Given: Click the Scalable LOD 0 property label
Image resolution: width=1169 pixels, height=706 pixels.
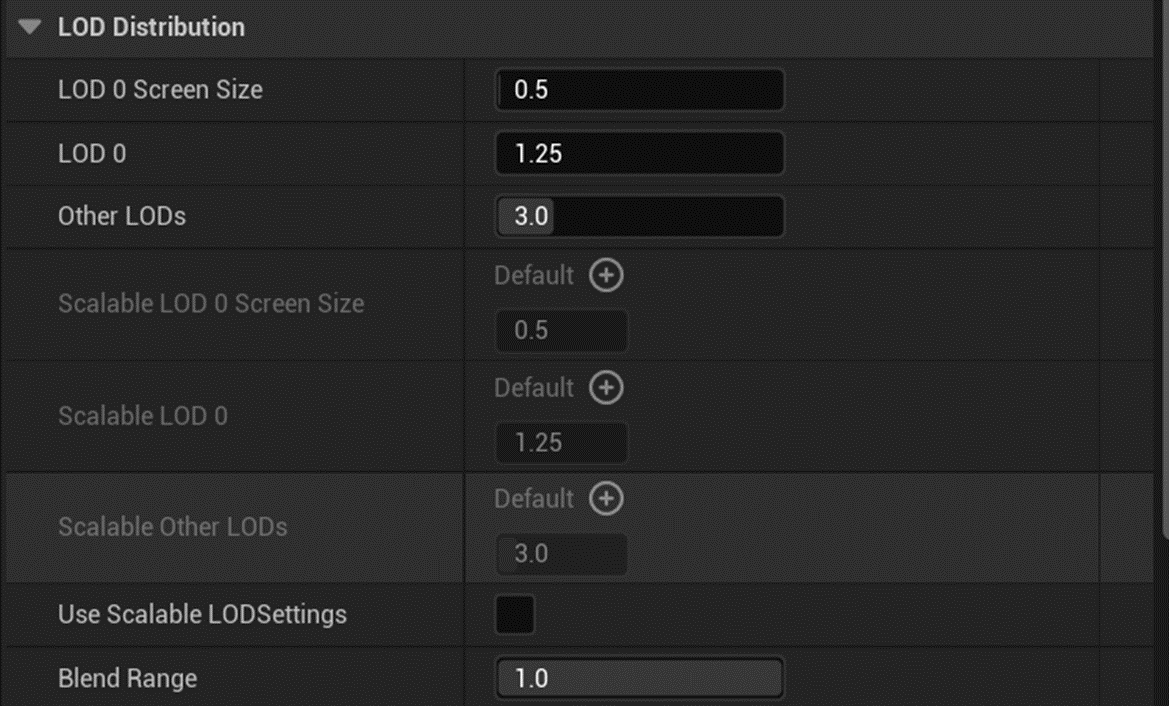Looking at the screenshot, I should 143,416.
